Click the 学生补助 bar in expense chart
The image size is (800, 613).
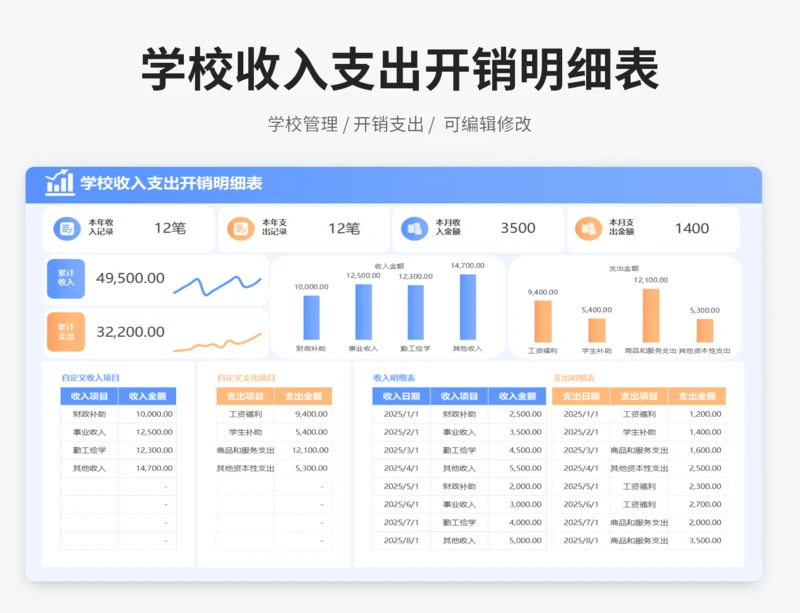(597, 331)
